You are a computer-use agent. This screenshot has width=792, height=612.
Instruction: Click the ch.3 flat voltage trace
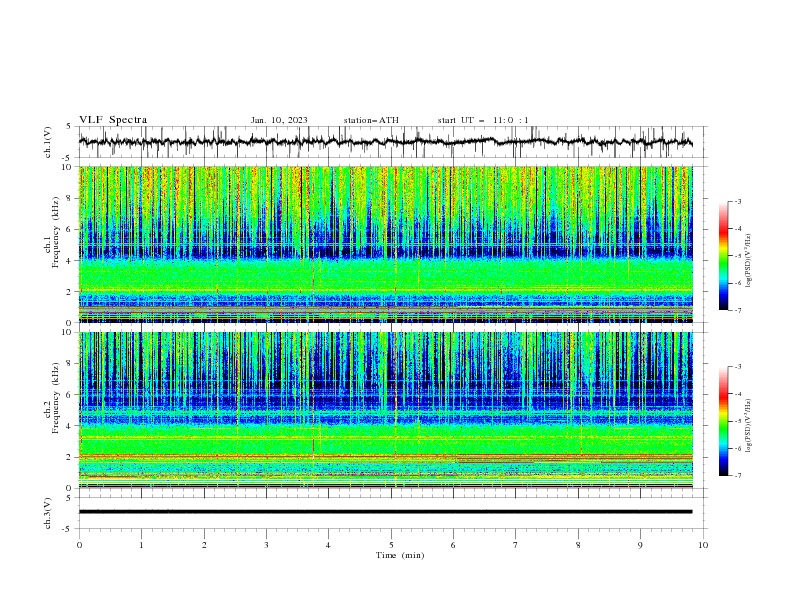pos(385,512)
